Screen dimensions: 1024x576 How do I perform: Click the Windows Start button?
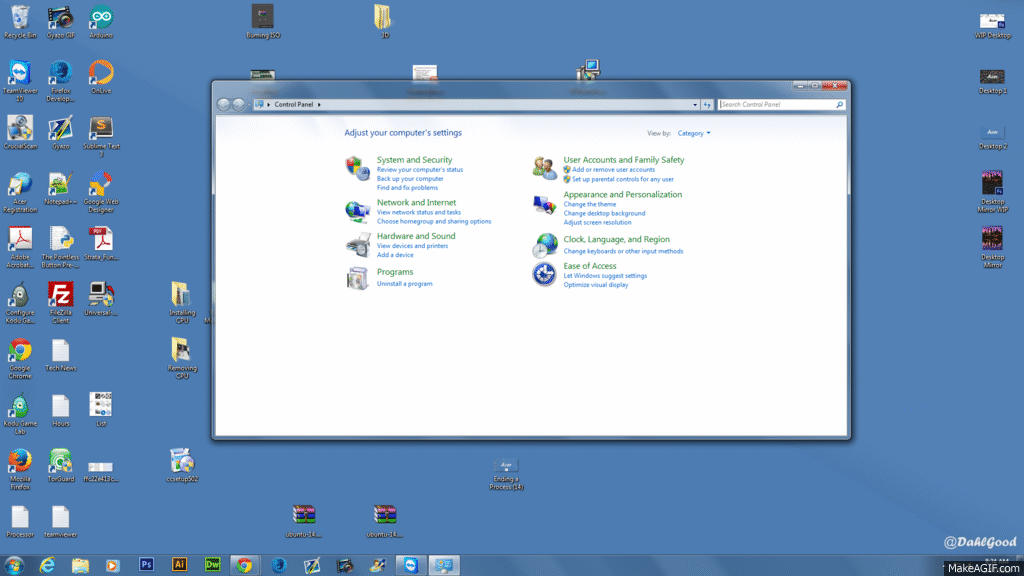pos(14,565)
